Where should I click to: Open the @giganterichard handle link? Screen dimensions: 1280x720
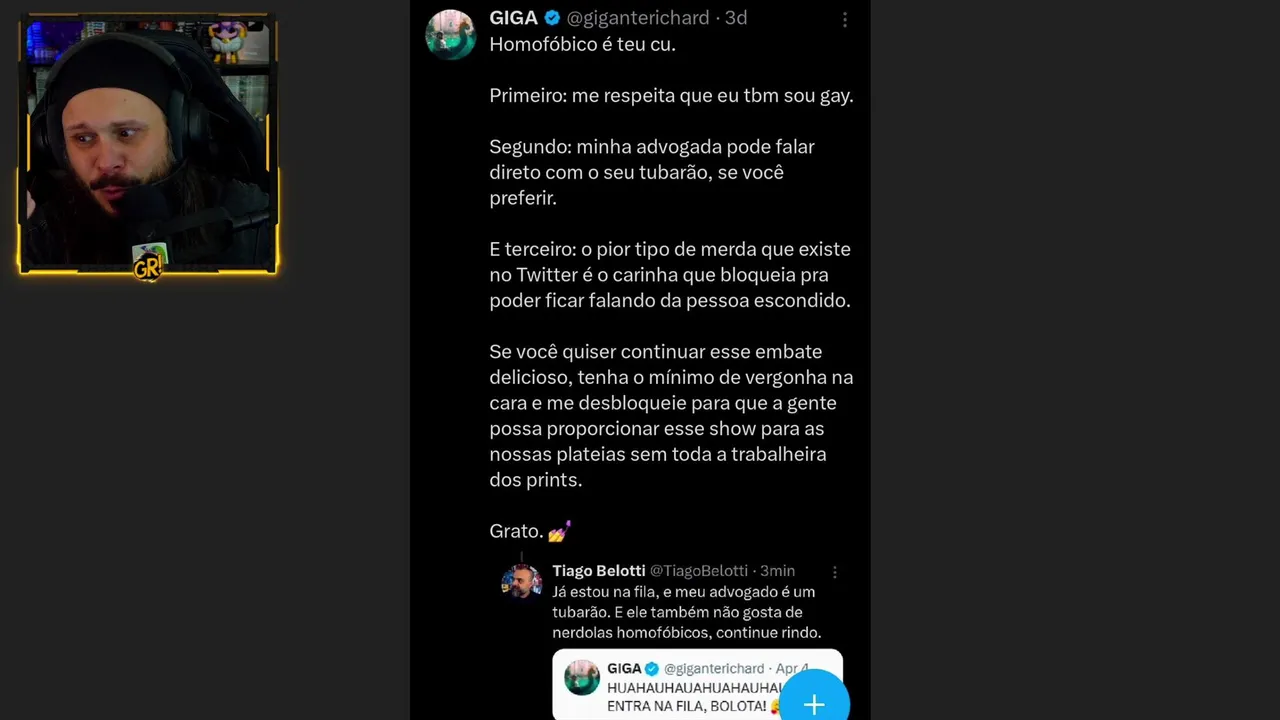638,18
